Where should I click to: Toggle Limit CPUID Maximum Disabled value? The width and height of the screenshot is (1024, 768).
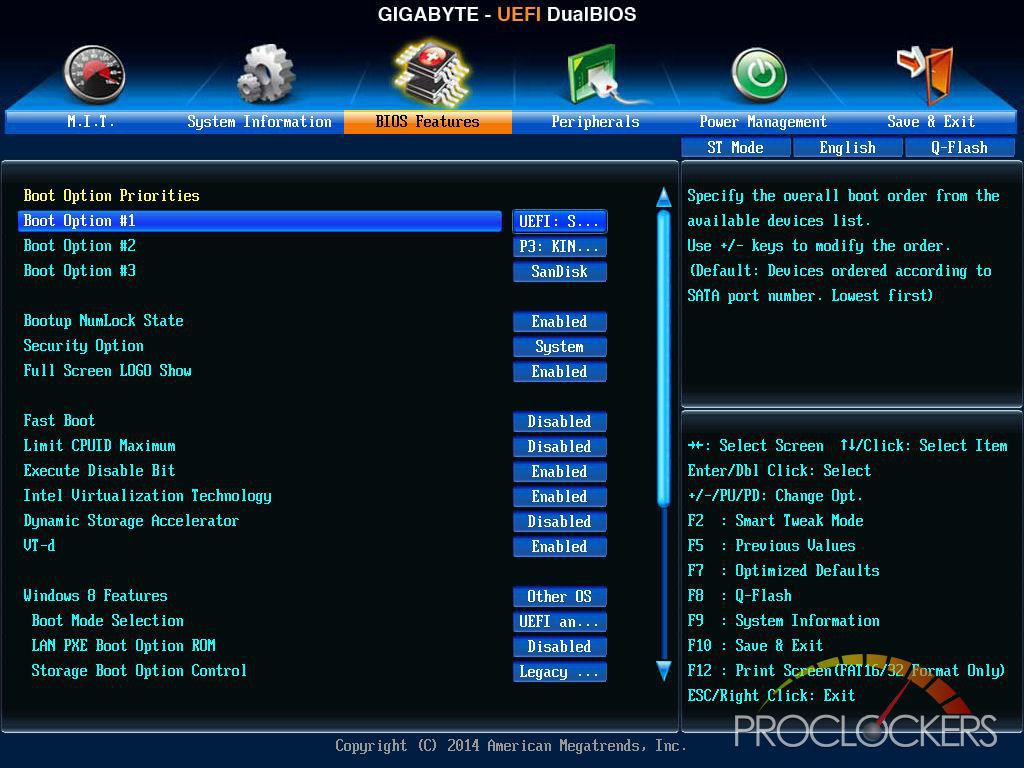pos(560,446)
